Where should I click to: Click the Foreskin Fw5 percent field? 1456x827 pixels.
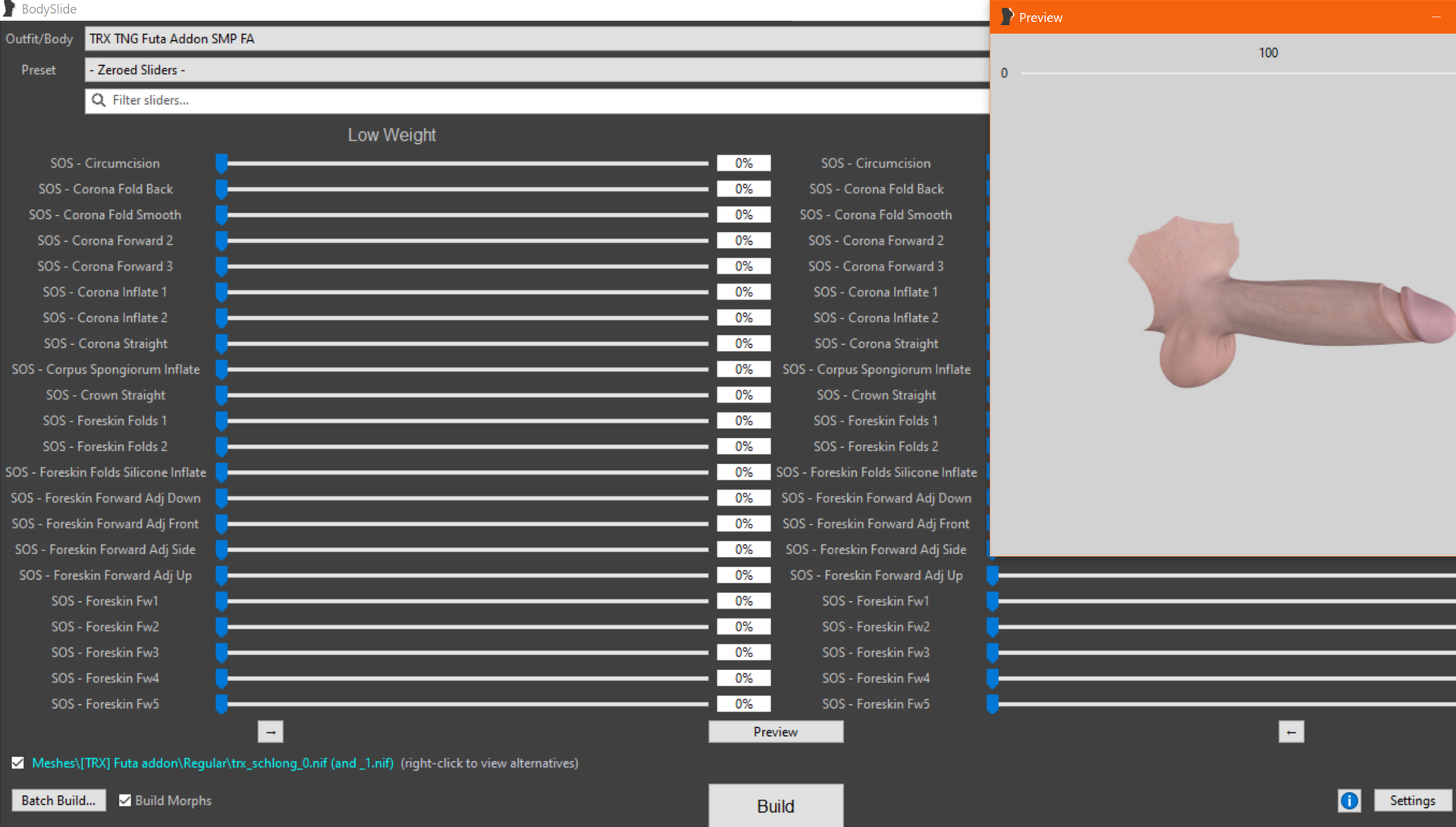pyautogui.click(x=744, y=704)
